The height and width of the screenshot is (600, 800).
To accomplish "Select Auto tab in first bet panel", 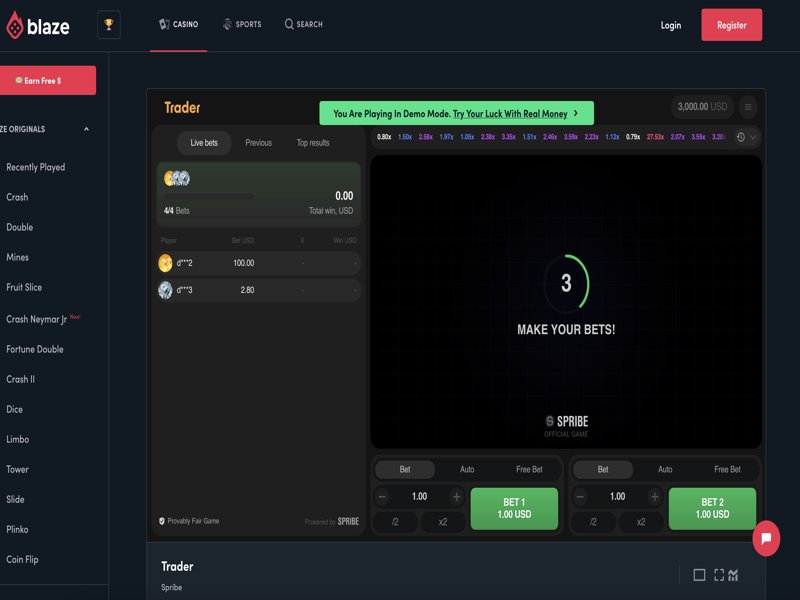I will coord(467,469).
